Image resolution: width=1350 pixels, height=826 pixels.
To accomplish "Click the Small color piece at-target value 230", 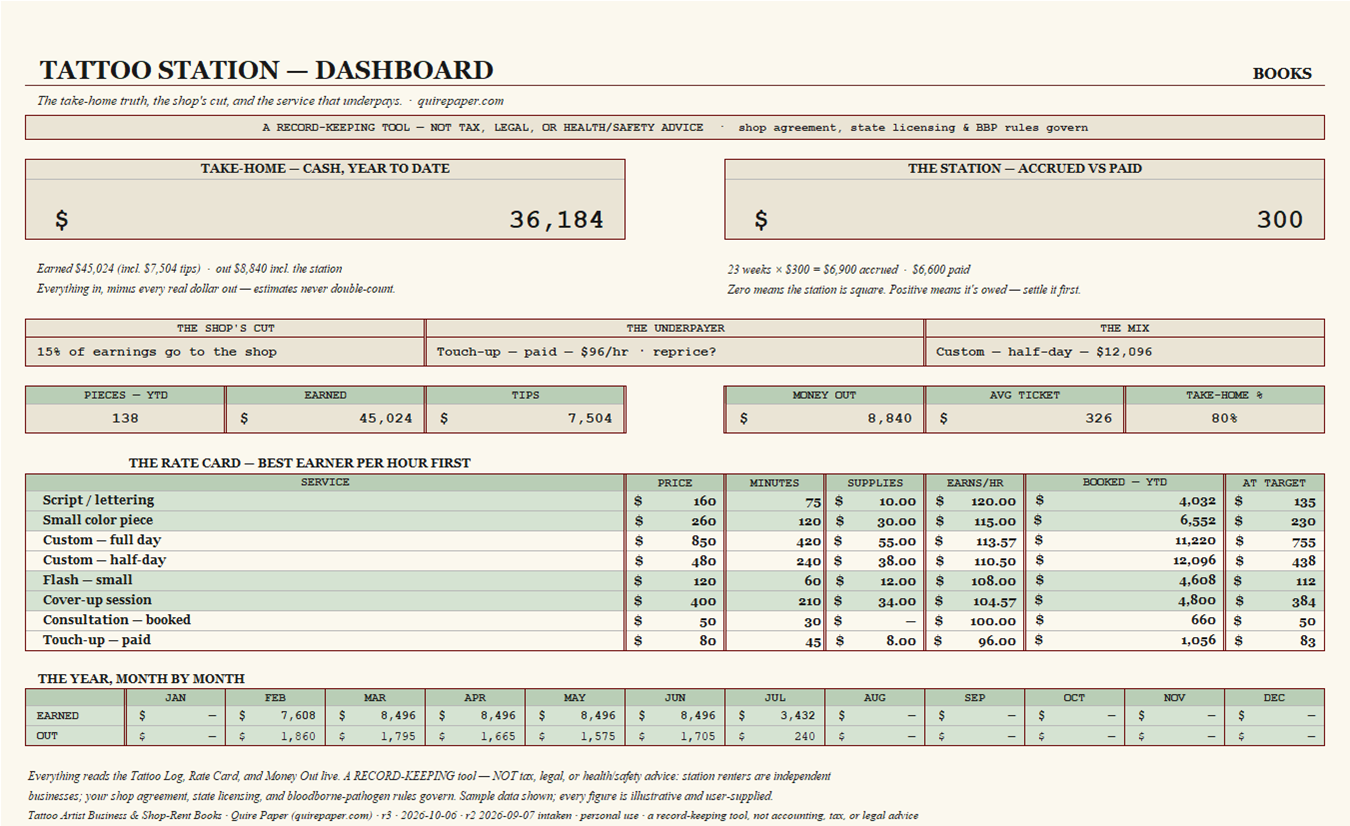I will pos(1303,521).
